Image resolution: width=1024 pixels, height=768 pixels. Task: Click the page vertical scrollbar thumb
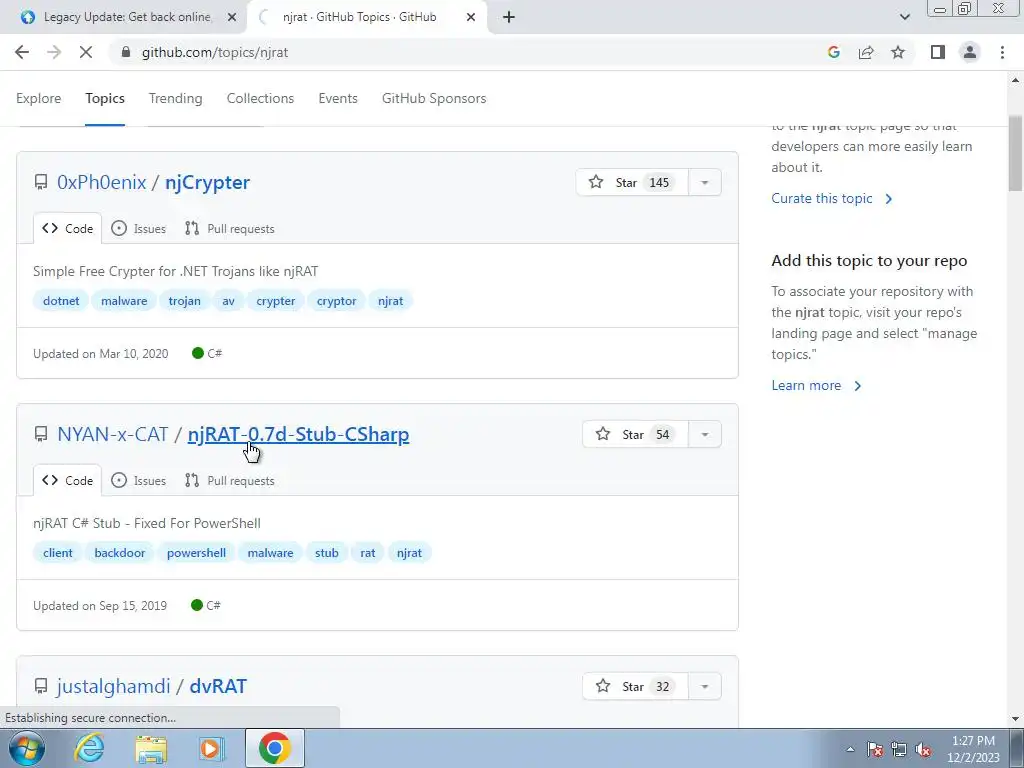tap(1016, 153)
